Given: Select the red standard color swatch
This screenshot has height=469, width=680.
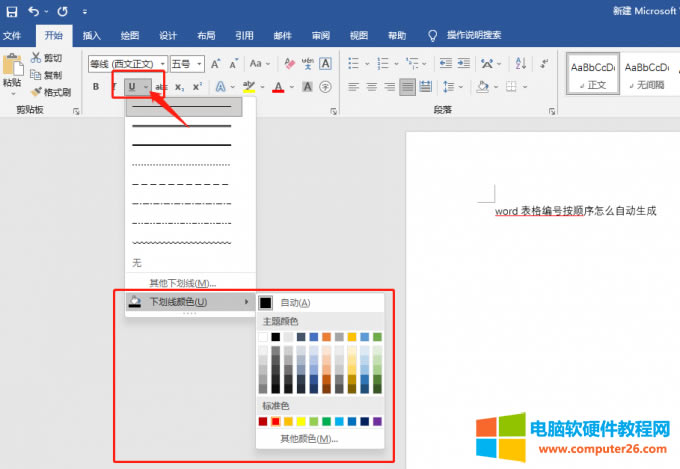Looking at the screenshot, I should (x=276, y=422).
